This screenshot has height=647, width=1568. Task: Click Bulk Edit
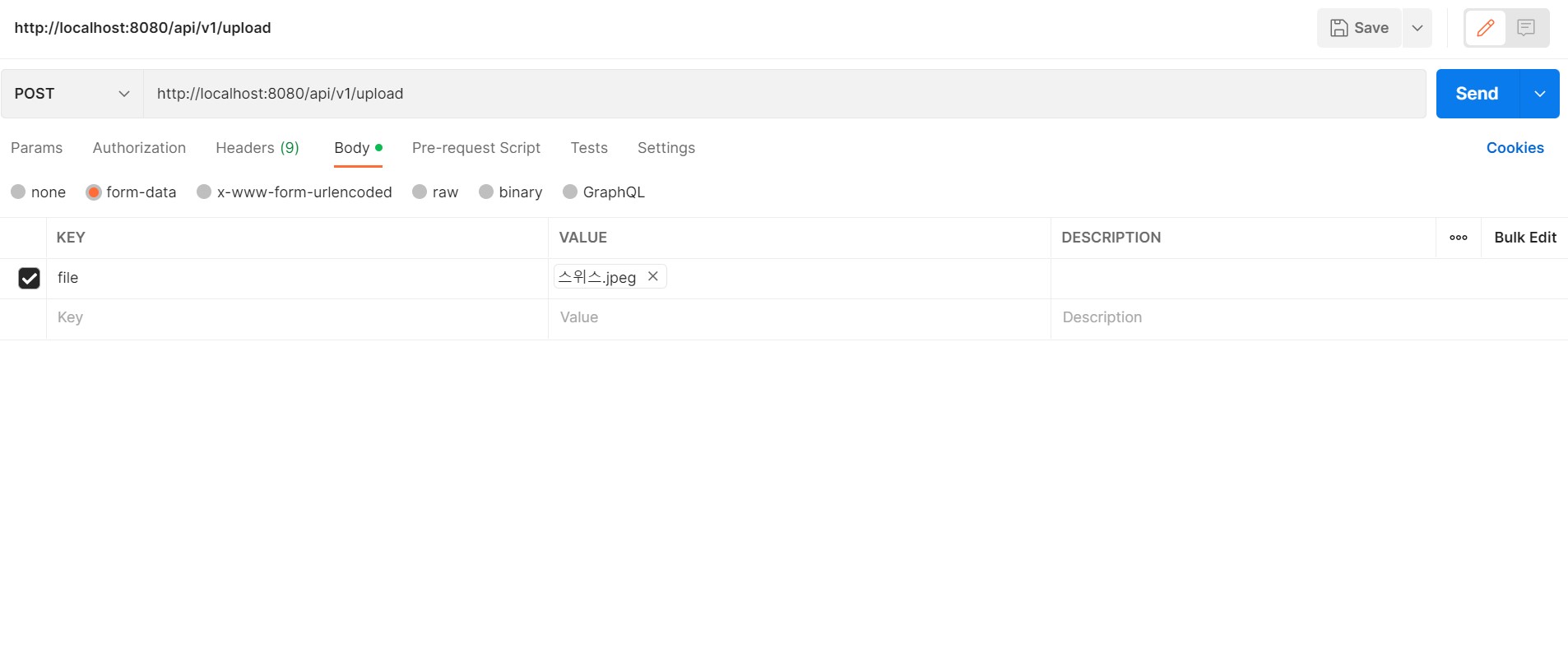pyautogui.click(x=1525, y=238)
